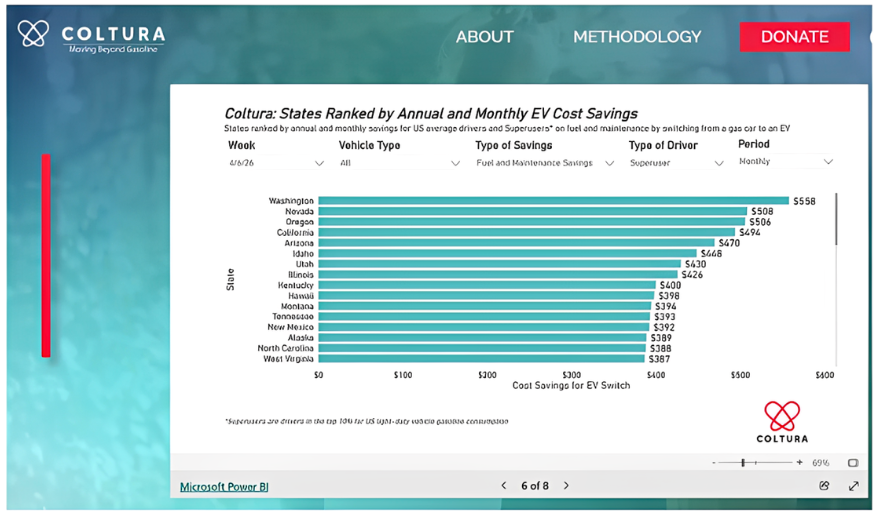
Task: Click the Hawaii bar
Action: pos(486,295)
